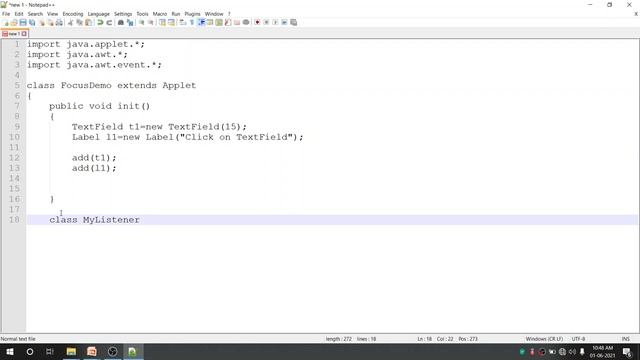
Task: Toggle the file monitoring eye icon
Action: (246, 22)
